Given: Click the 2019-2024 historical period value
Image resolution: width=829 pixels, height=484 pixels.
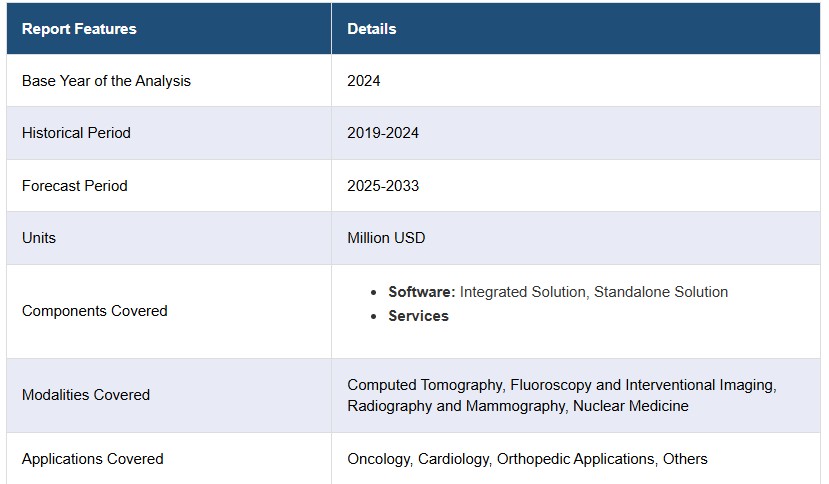Looking at the screenshot, I should pyautogui.click(x=383, y=133).
